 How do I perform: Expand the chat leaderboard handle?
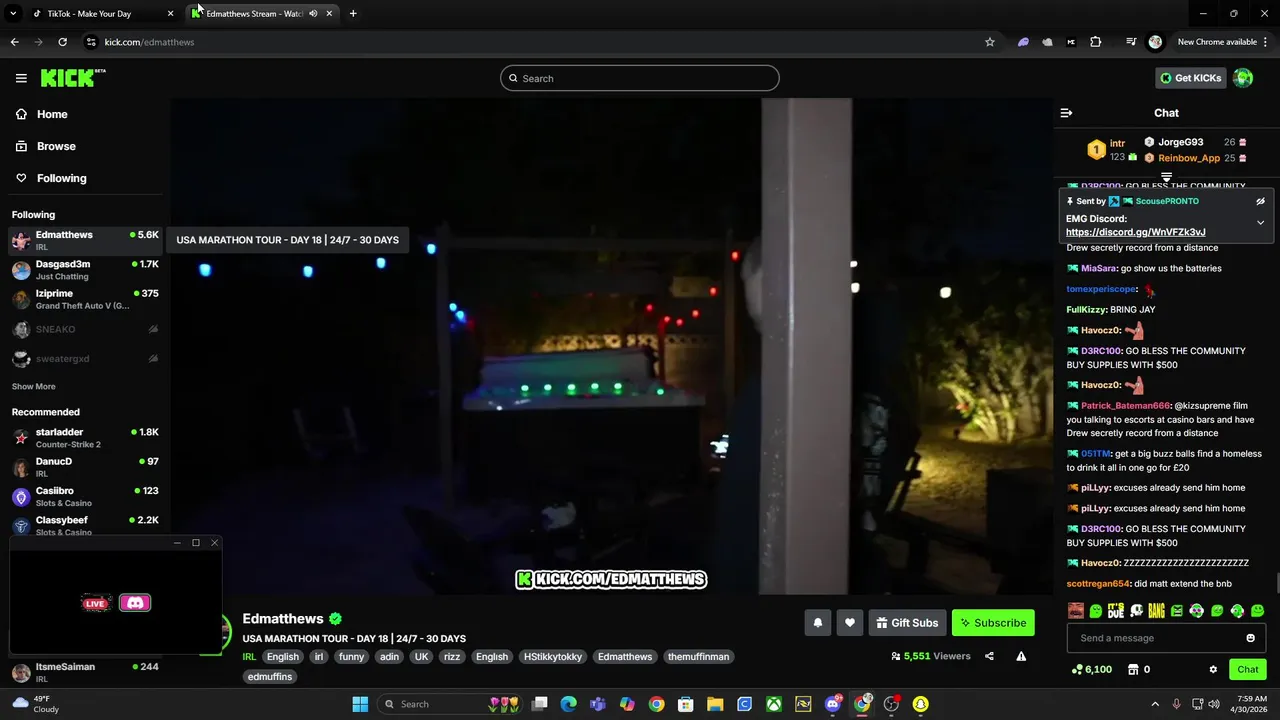1166,177
